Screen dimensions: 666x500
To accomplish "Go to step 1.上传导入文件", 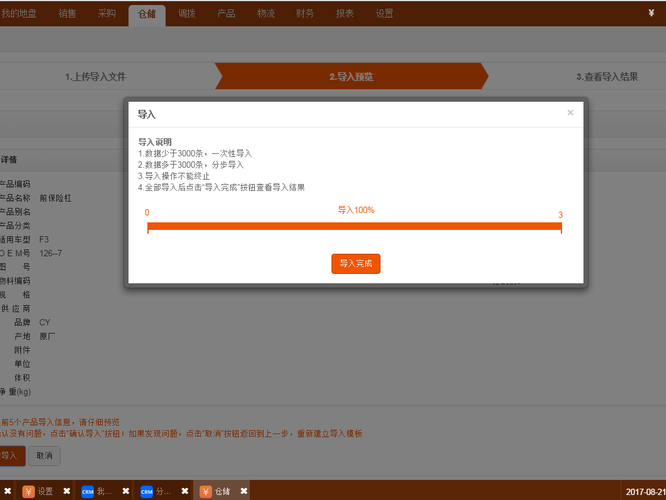I will [95, 77].
